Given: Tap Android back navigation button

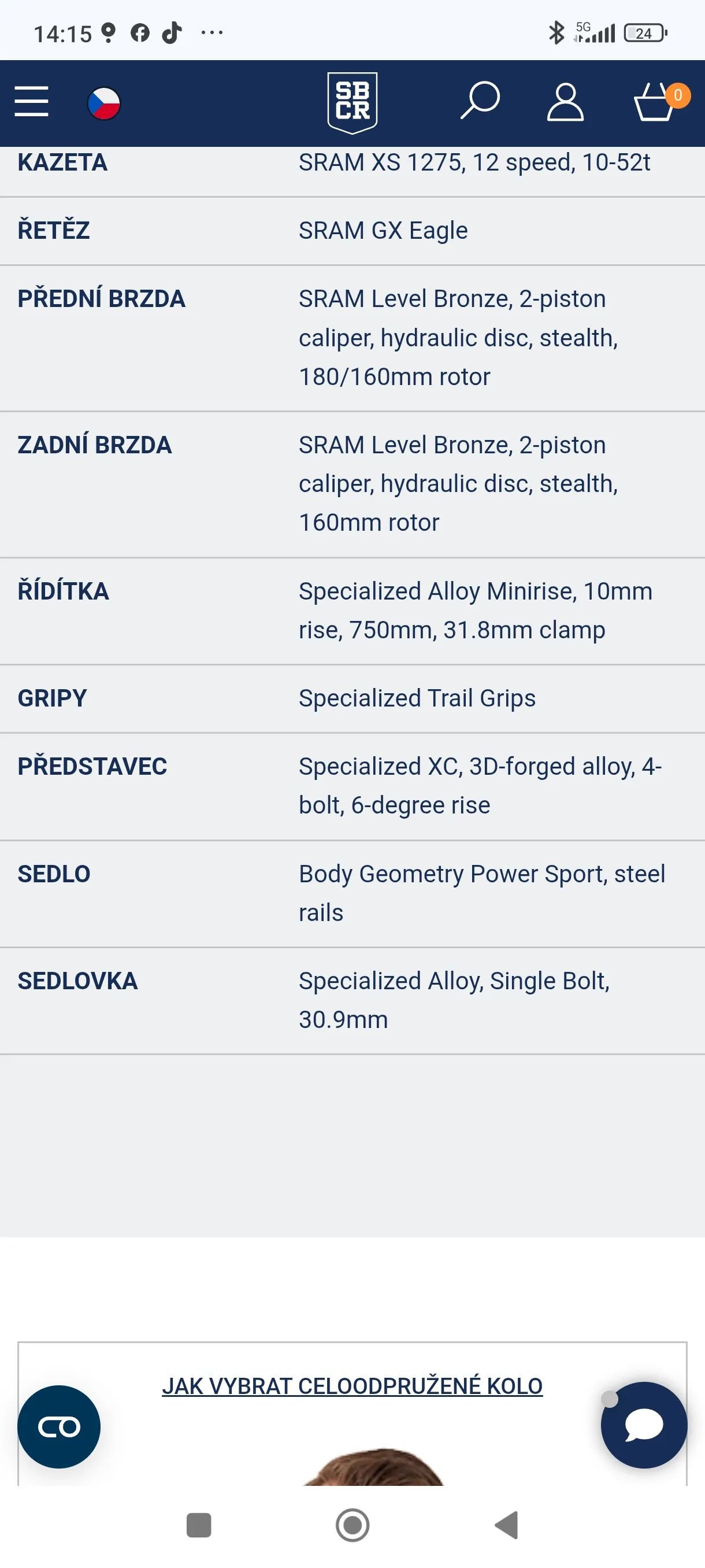Looking at the screenshot, I should click(507, 1525).
